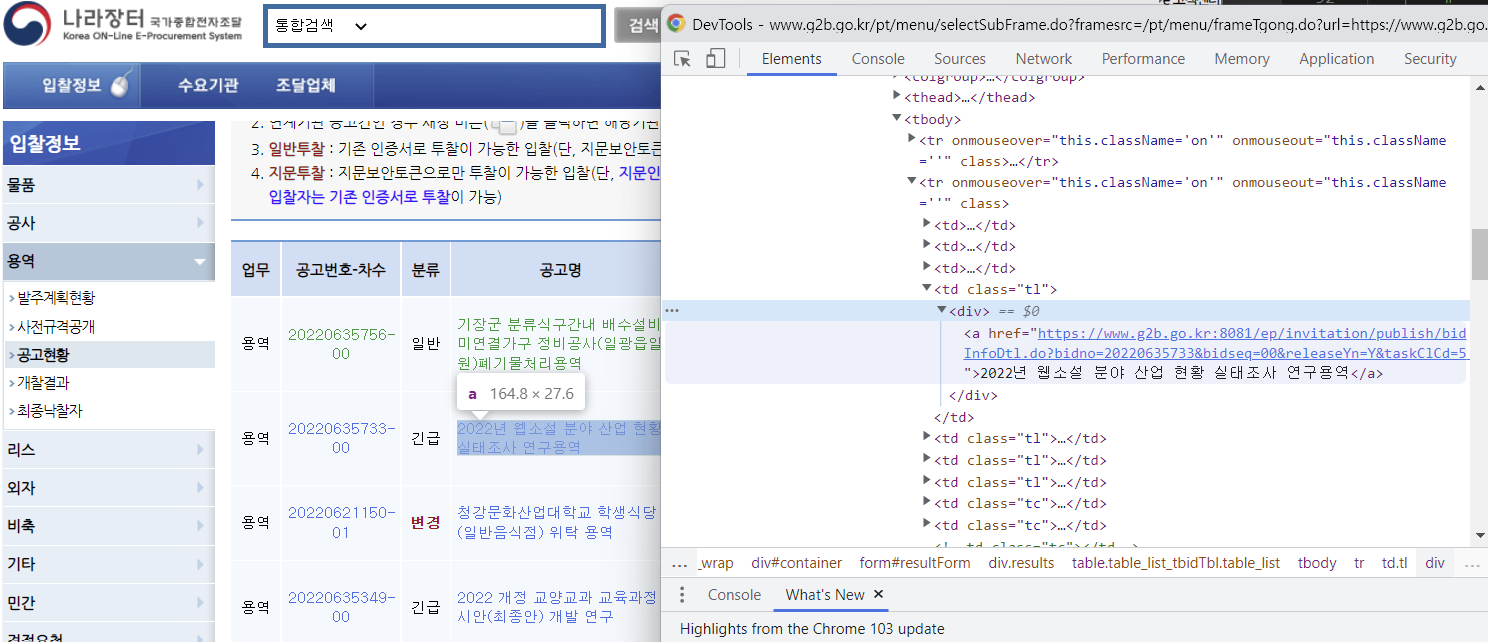Viewport: 1488px width, 642px height.
Task: Click breadcrumb div.results
Action: coord(1021,563)
